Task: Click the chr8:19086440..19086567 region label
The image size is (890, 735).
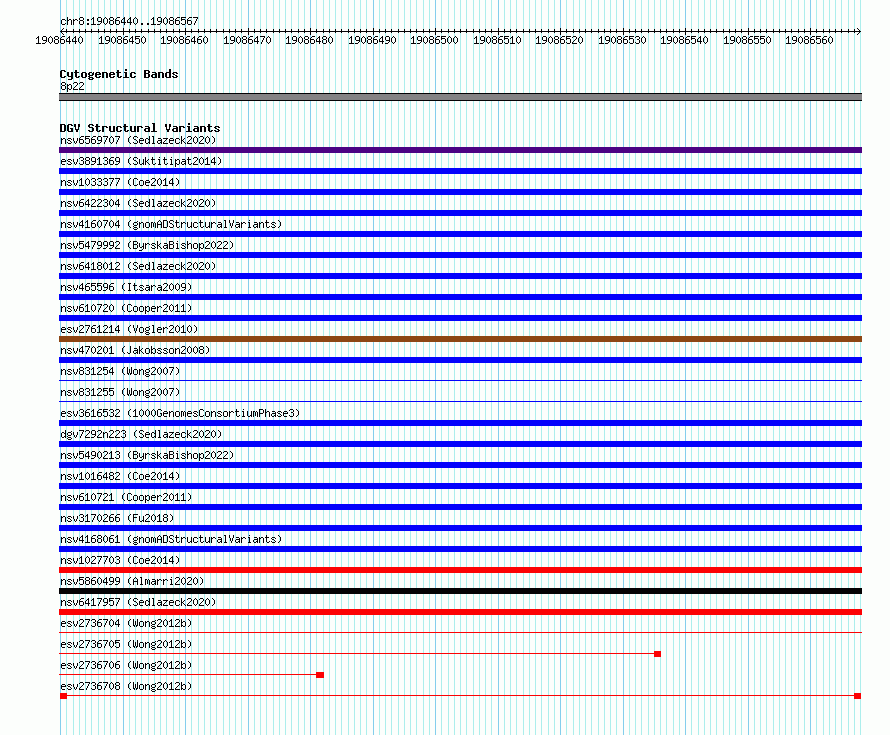Action: point(129,21)
